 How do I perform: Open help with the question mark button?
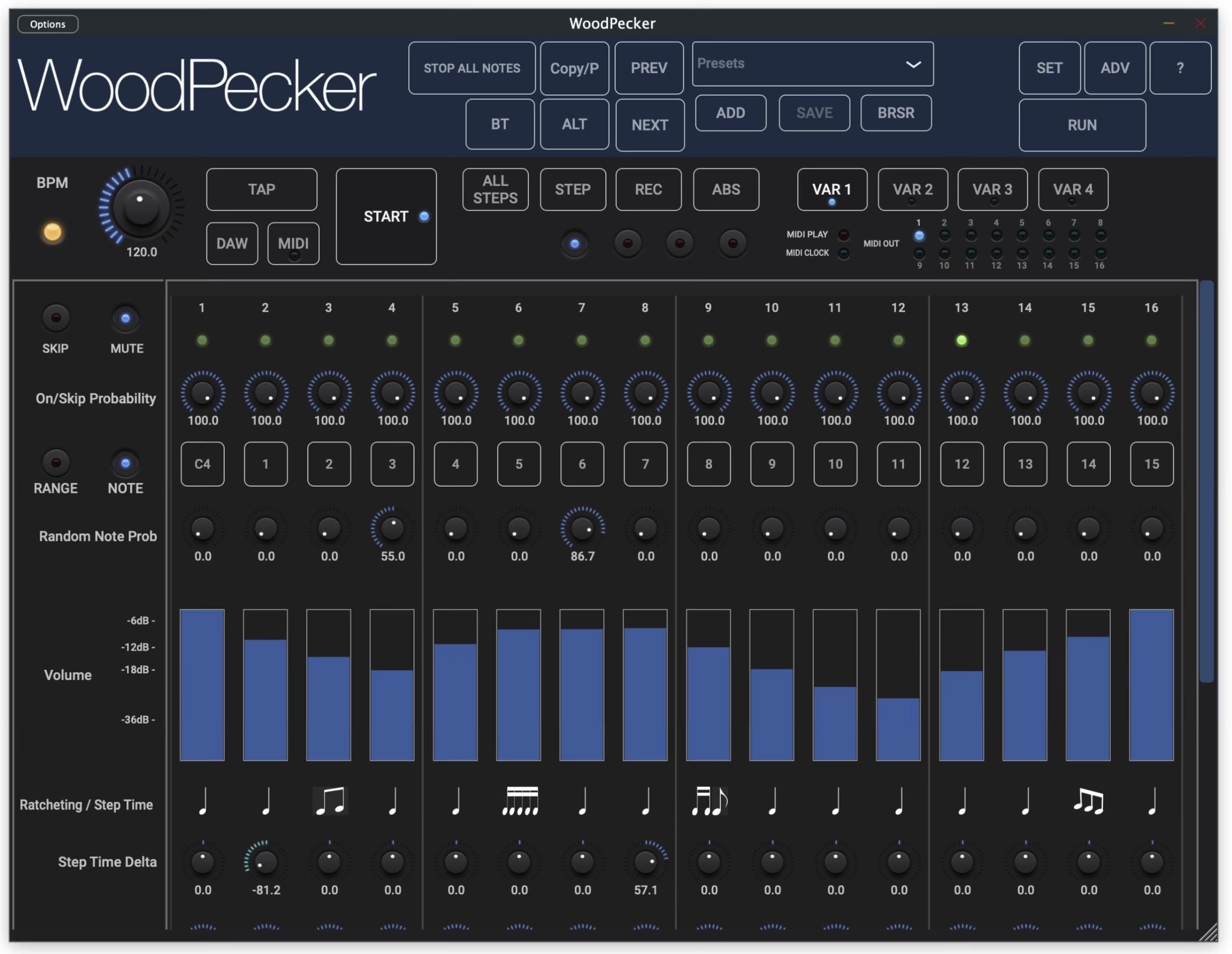[1180, 68]
